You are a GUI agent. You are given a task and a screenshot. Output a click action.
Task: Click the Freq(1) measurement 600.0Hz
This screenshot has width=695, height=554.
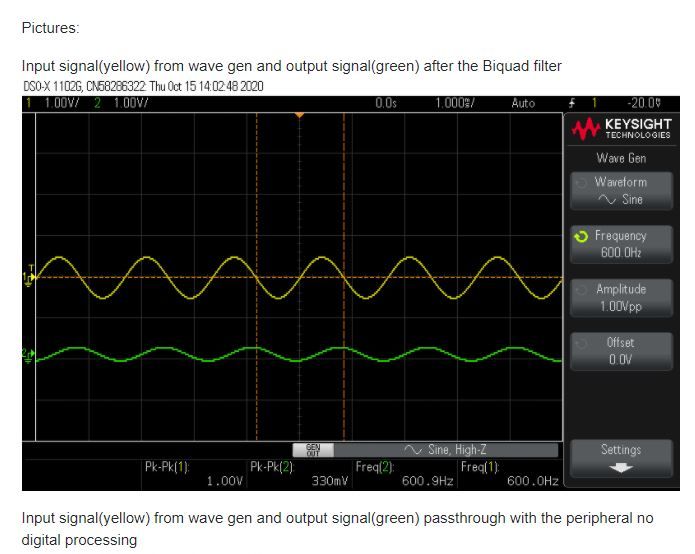click(x=532, y=481)
